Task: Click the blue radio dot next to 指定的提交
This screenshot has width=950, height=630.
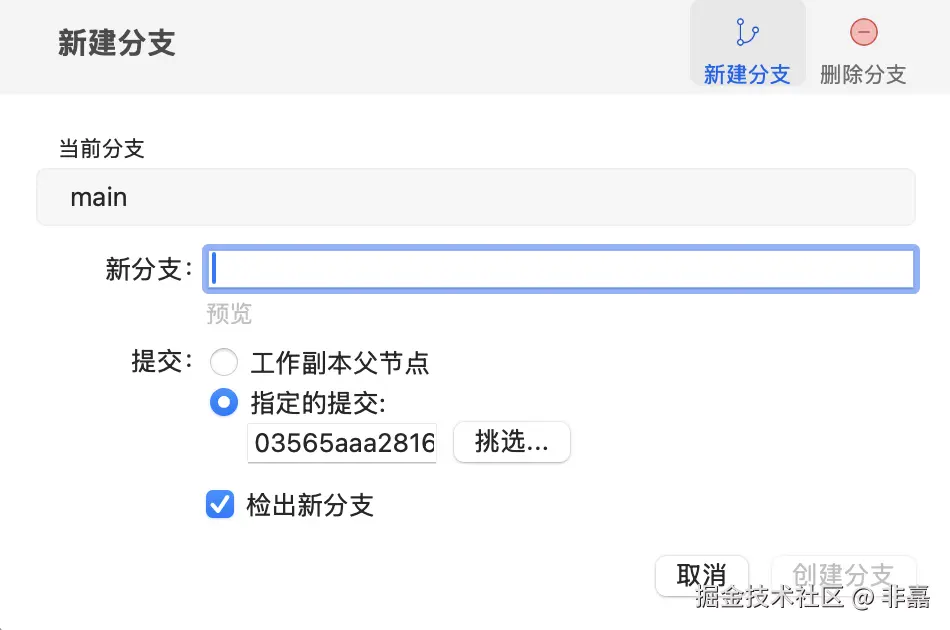Action: pos(223,403)
